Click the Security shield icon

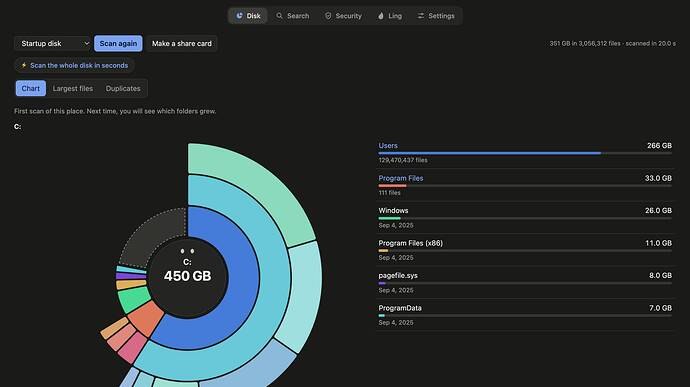point(328,16)
